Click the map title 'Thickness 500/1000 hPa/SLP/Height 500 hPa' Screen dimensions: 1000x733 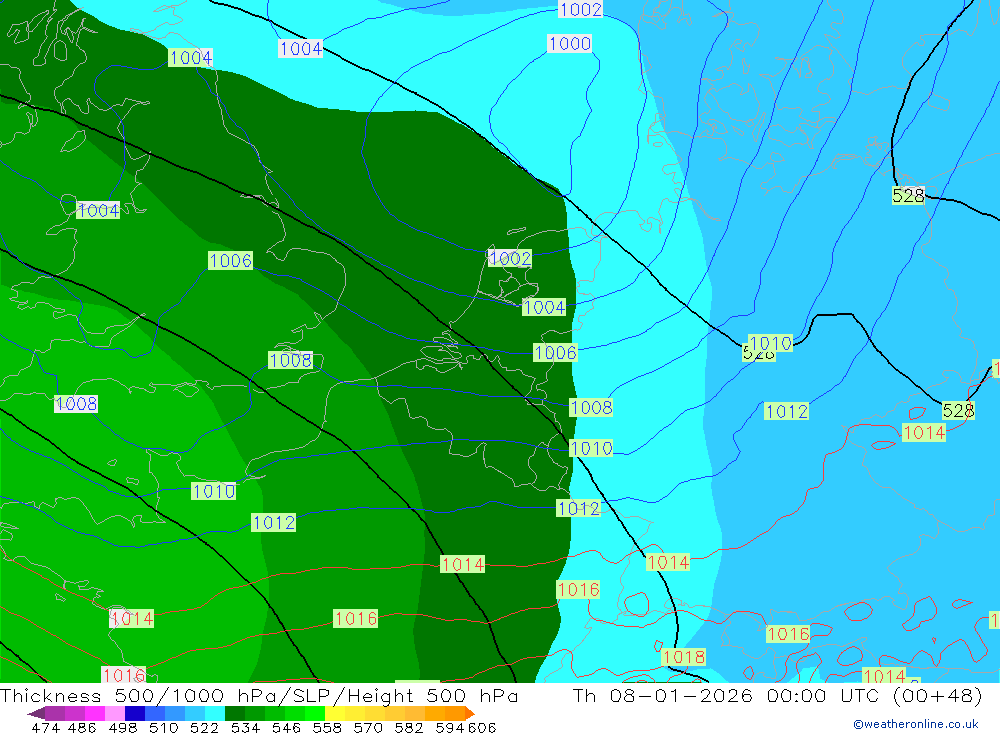coord(259,695)
